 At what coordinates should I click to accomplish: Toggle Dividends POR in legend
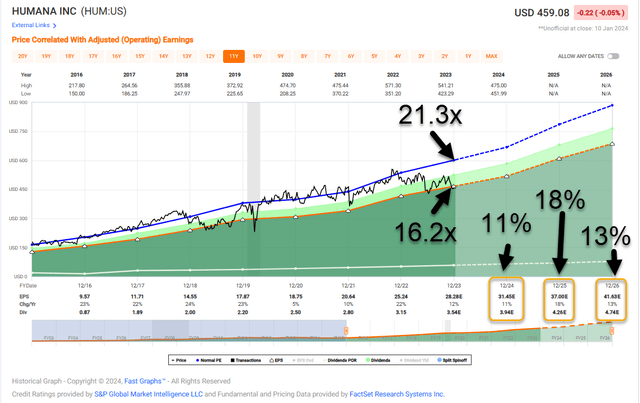click(x=340, y=360)
